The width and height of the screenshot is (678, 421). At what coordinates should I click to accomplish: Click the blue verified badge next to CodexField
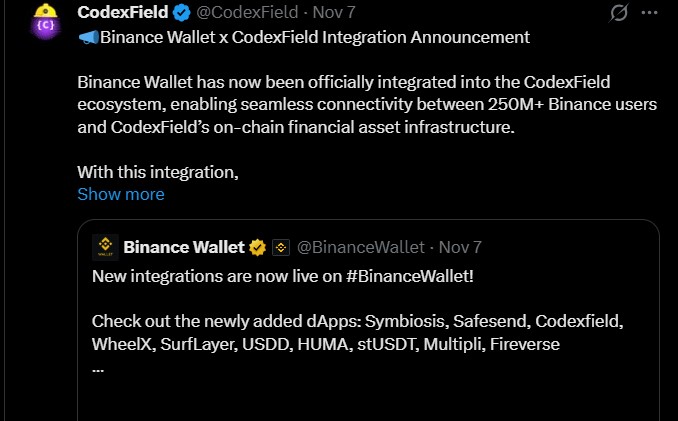181,13
